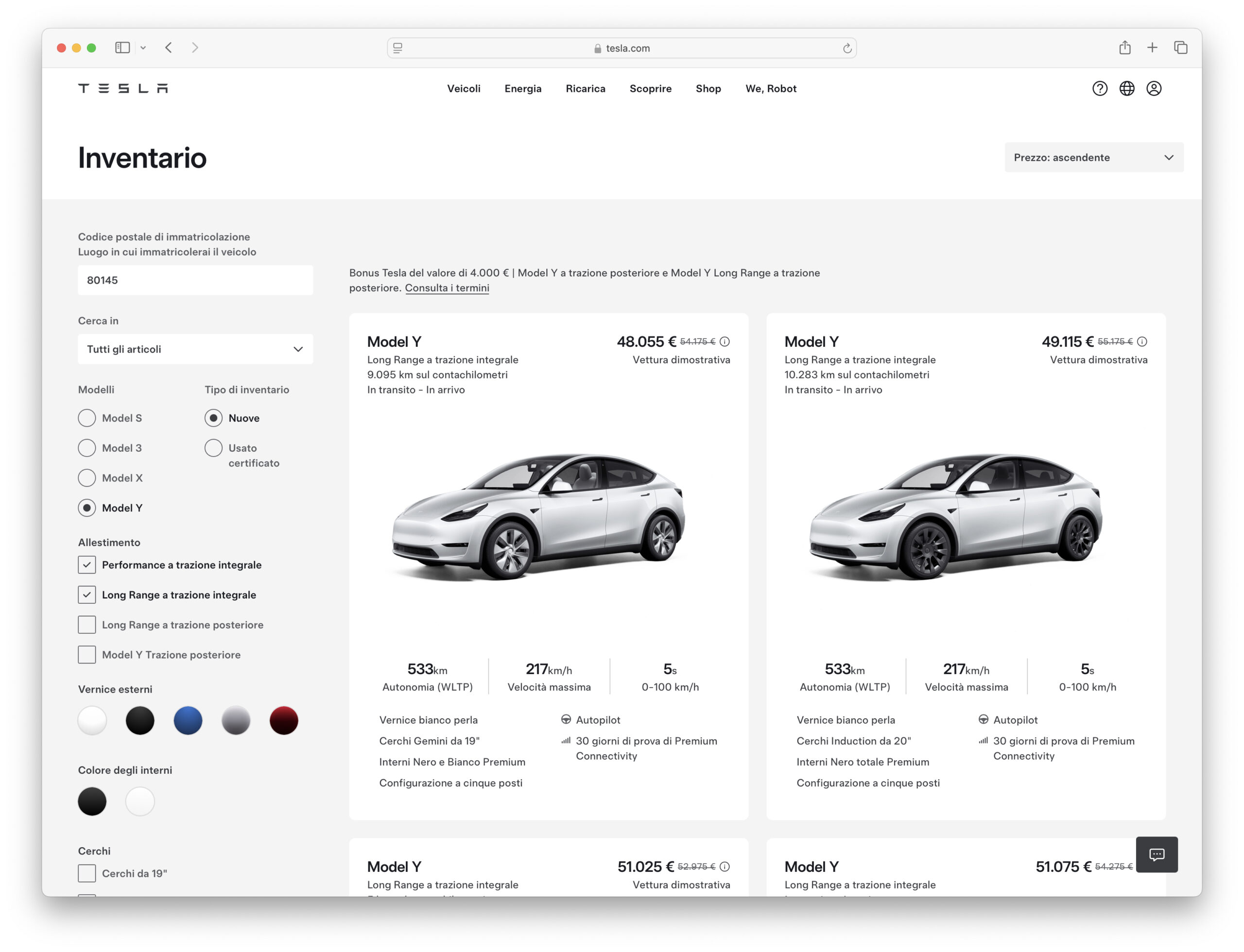This screenshot has height=952, width=1244.
Task: Open the page reader icon in address bar
Action: [398, 48]
